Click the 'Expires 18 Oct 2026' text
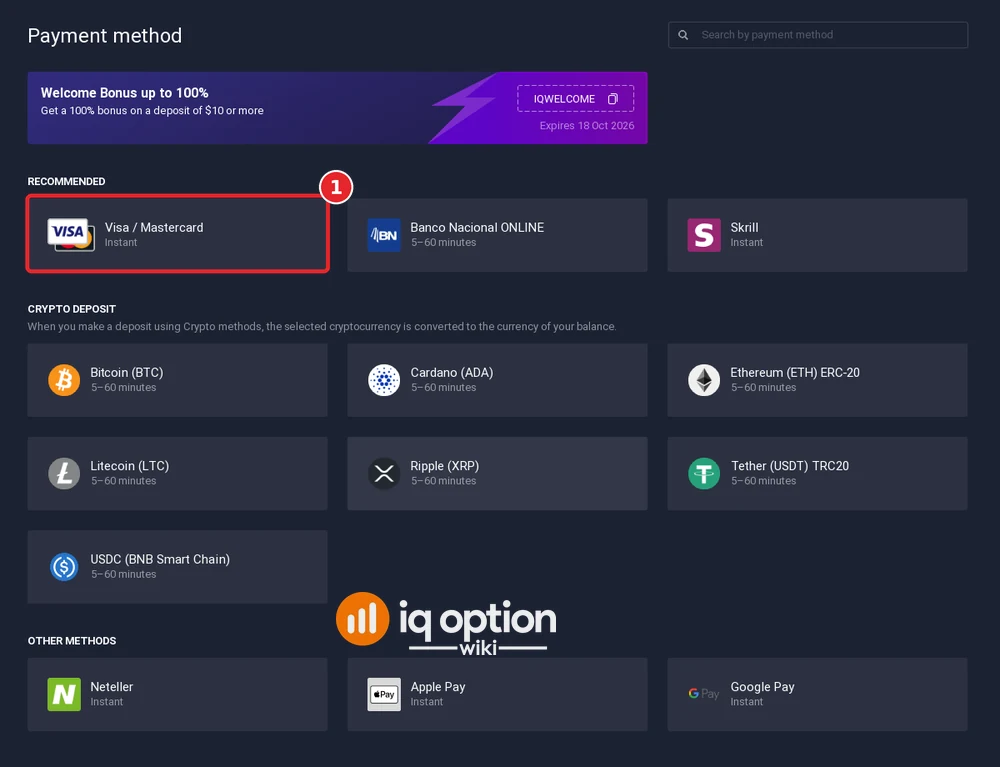This screenshot has width=1000, height=767. [x=587, y=126]
